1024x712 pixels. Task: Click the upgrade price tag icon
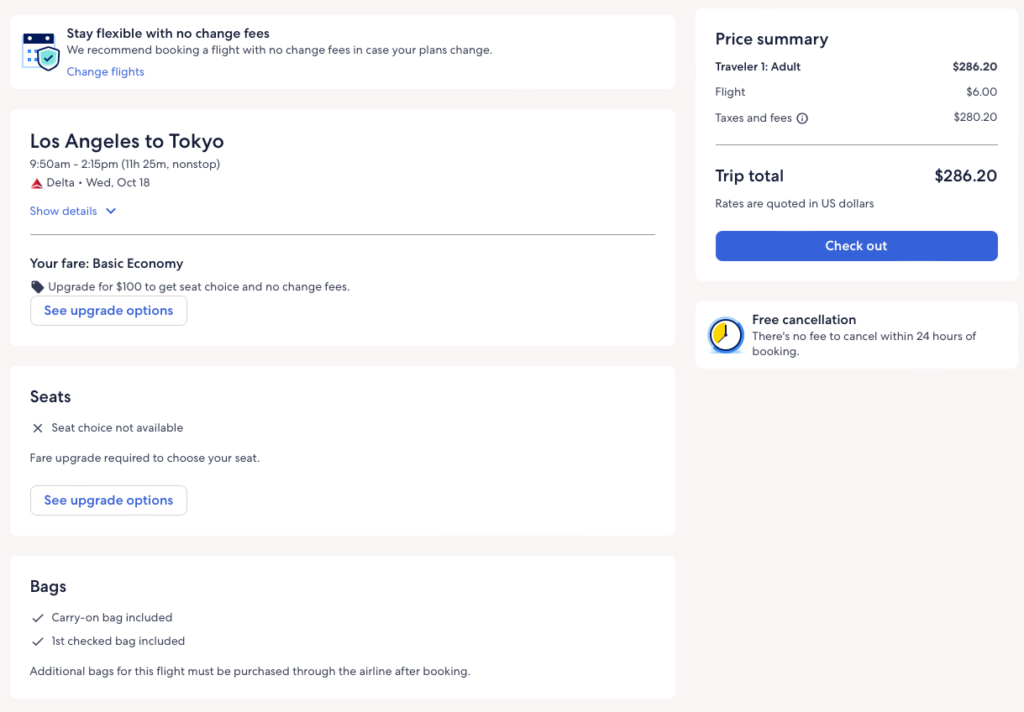pos(37,287)
